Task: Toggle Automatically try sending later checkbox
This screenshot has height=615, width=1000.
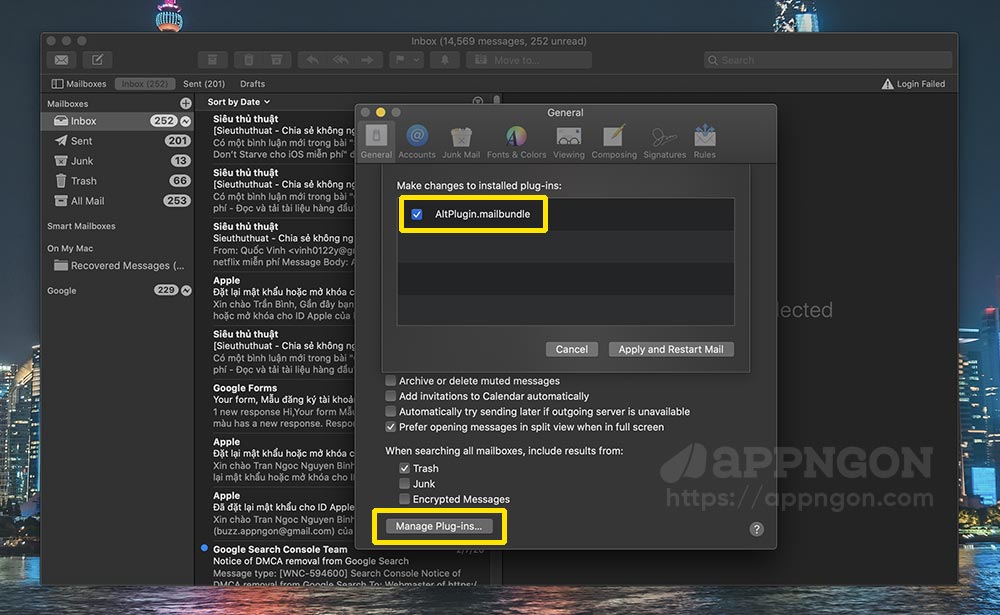Action: (390, 411)
